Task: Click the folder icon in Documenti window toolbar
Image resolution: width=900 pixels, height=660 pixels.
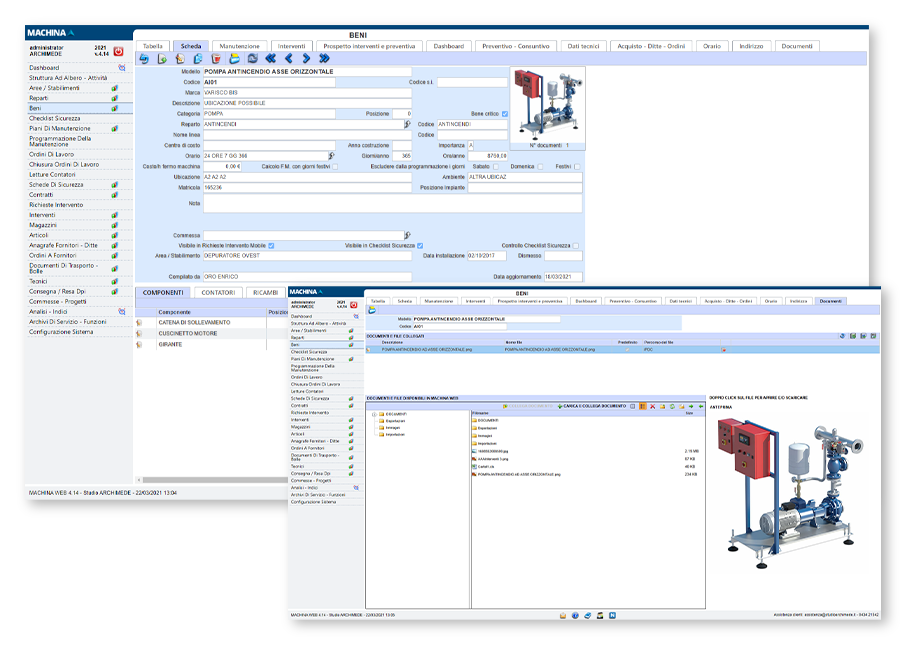Action: pos(372,310)
